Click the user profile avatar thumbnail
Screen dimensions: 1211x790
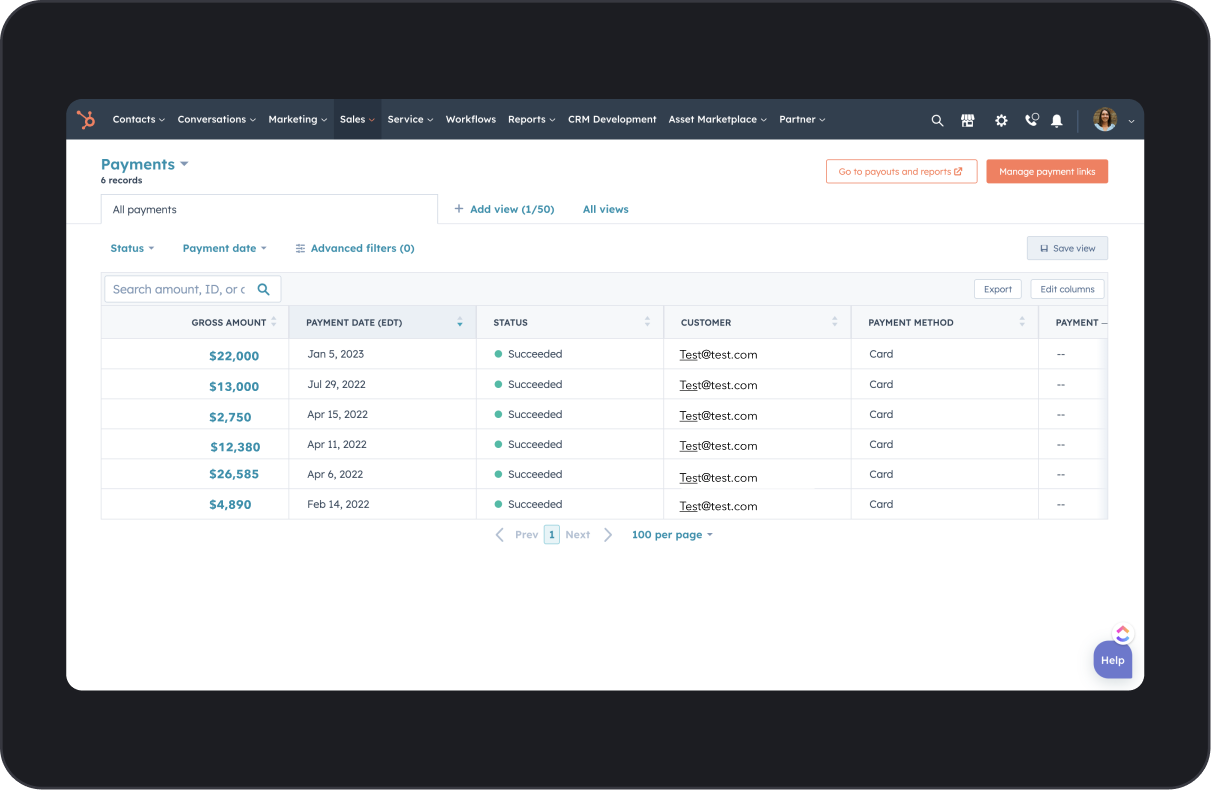click(x=1103, y=119)
